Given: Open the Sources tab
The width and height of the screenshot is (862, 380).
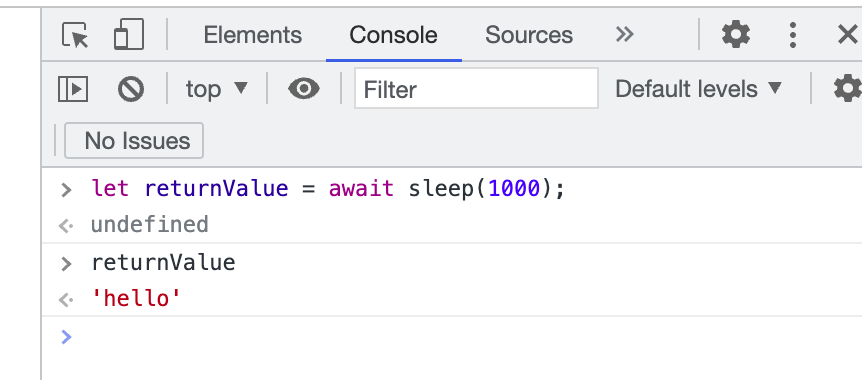Looking at the screenshot, I should pos(529,35).
